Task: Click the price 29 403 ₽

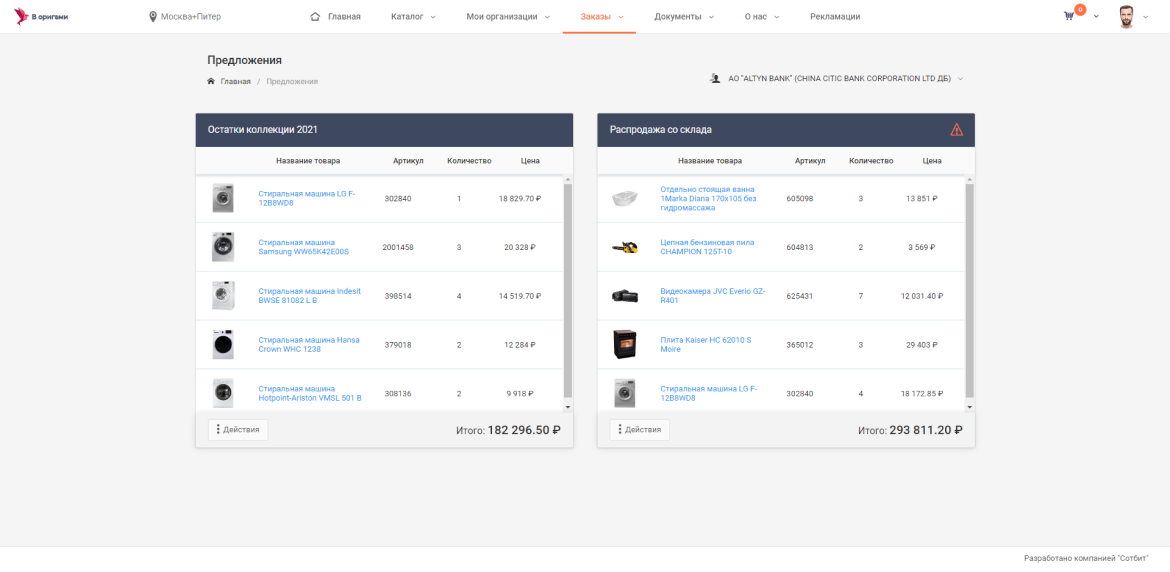Action: point(922,345)
